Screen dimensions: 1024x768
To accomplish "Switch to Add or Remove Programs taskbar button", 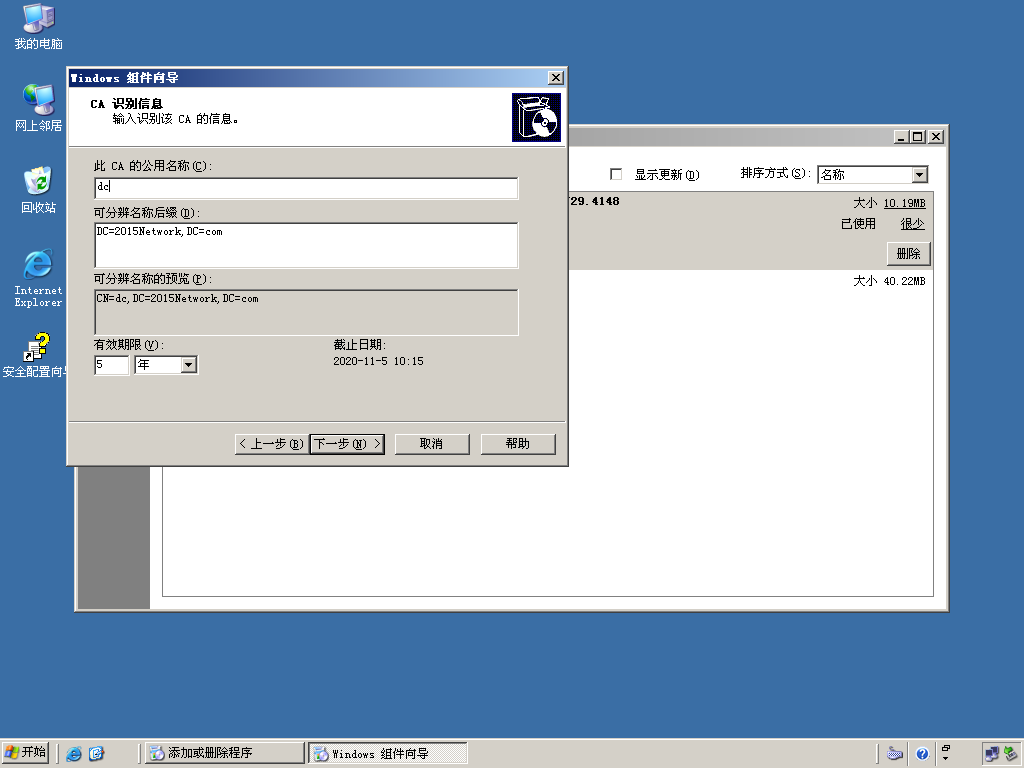I will 224,753.
